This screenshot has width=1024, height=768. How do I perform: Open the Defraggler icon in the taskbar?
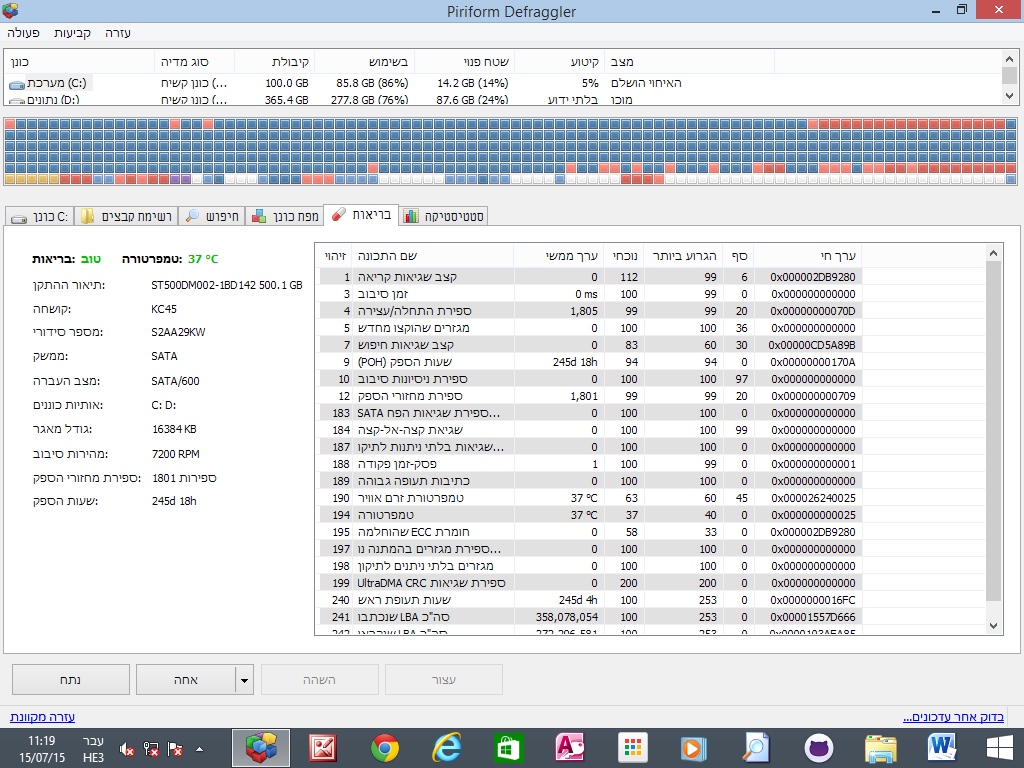click(x=261, y=748)
